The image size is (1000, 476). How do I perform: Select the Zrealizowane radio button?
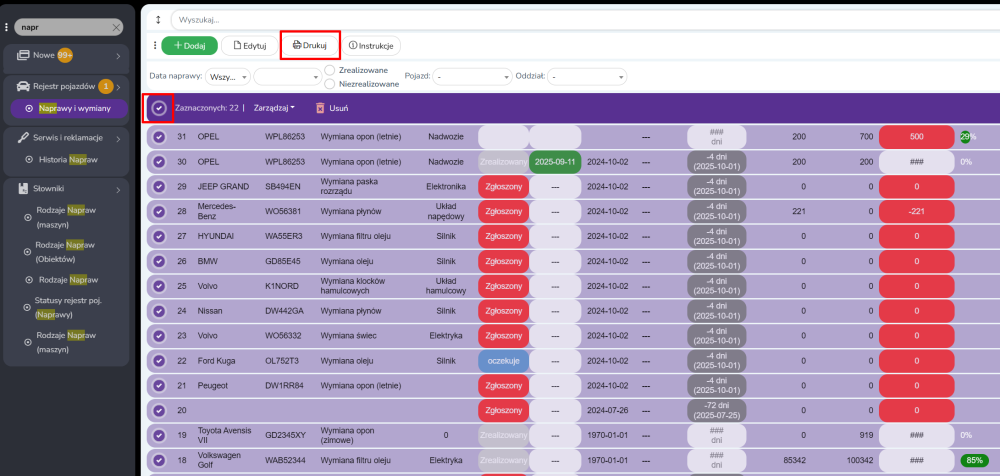point(330,70)
